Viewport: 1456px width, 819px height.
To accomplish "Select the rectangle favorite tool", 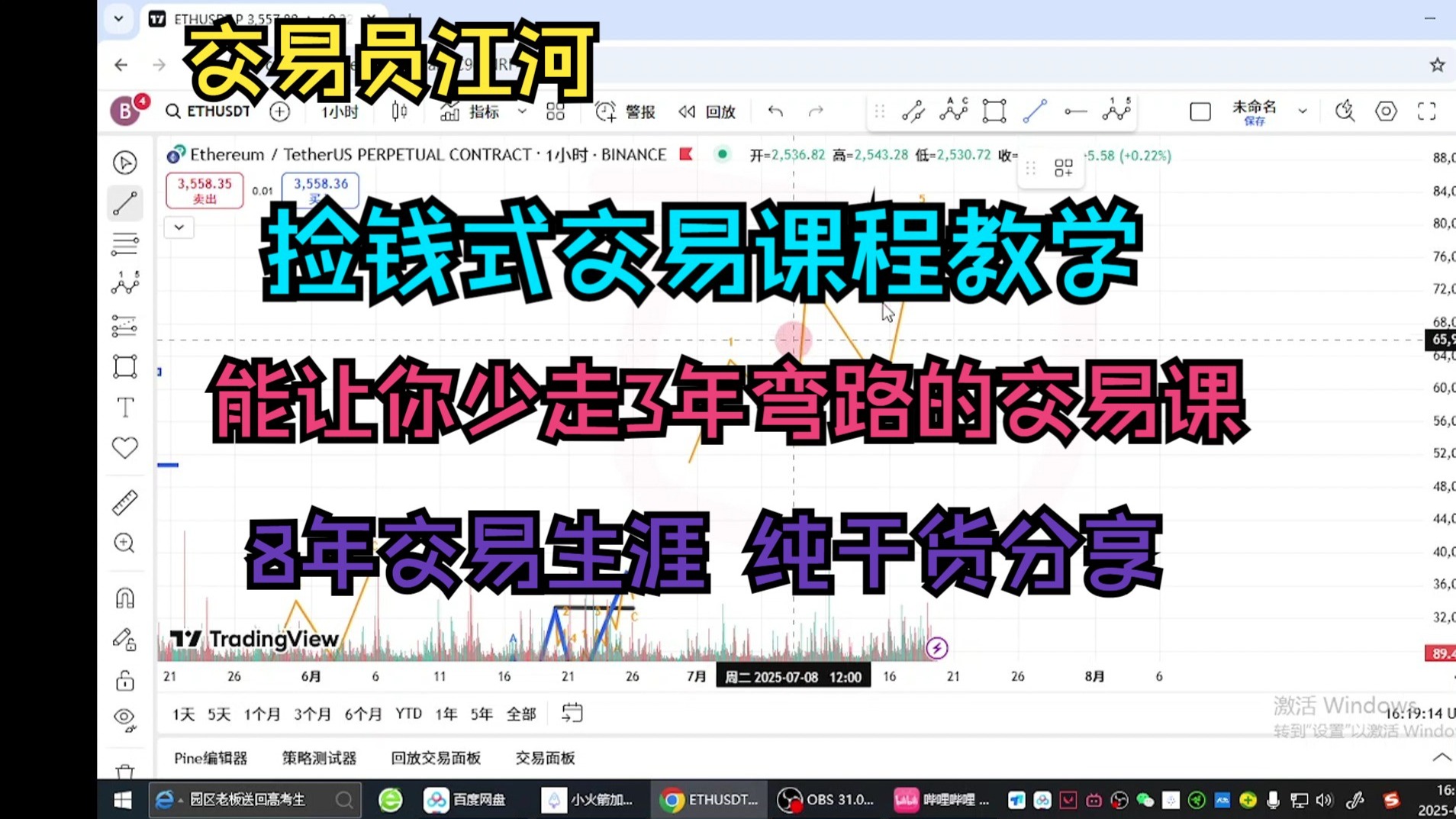I will pos(994,111).
